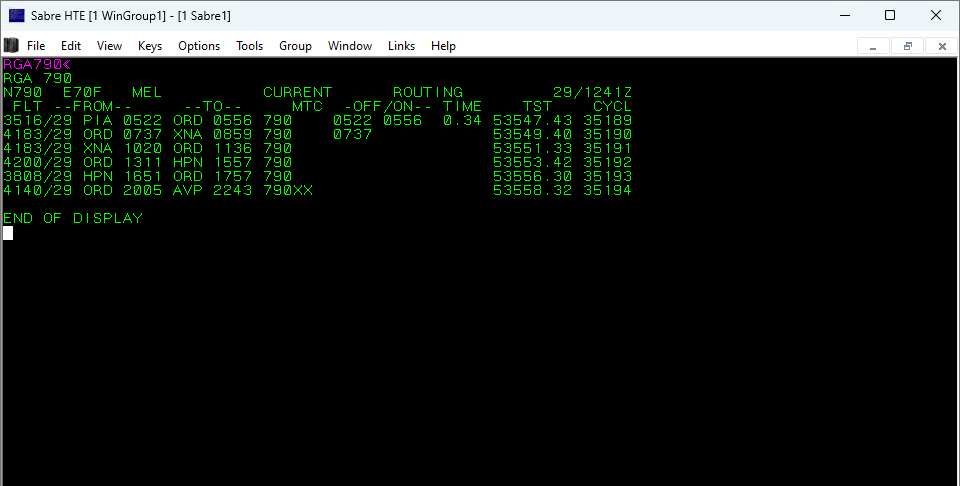Close the inner Sabre1 session window
The height and width of the screenshot is (486, 960).
941,46
